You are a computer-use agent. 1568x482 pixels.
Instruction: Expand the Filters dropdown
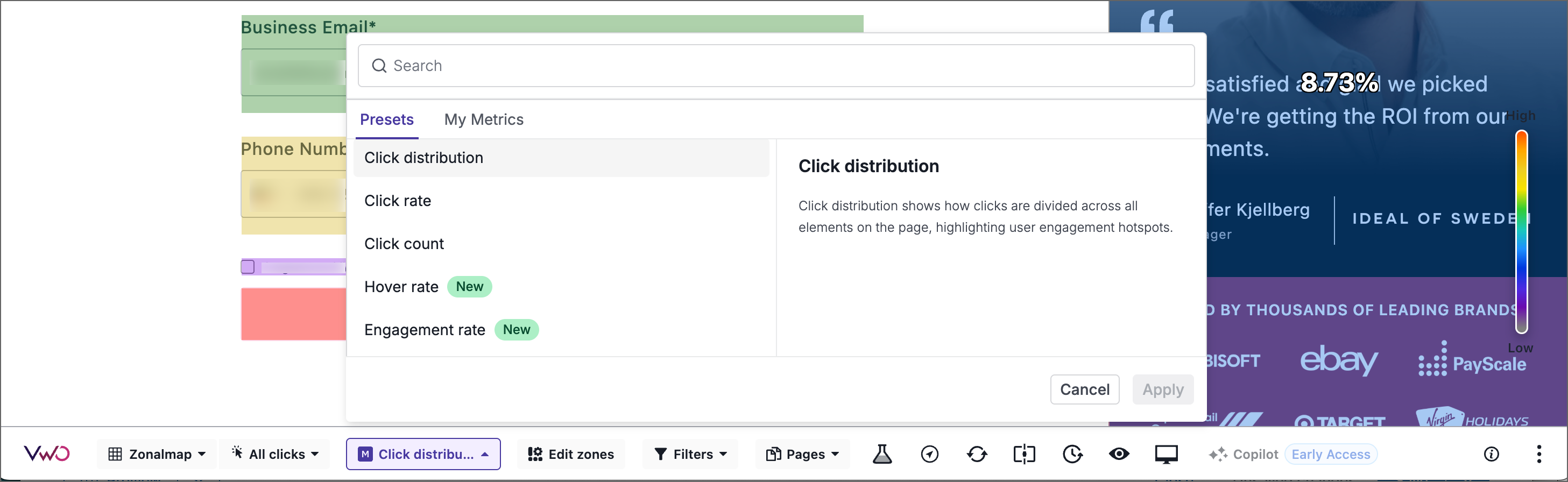tap(690, 454)
